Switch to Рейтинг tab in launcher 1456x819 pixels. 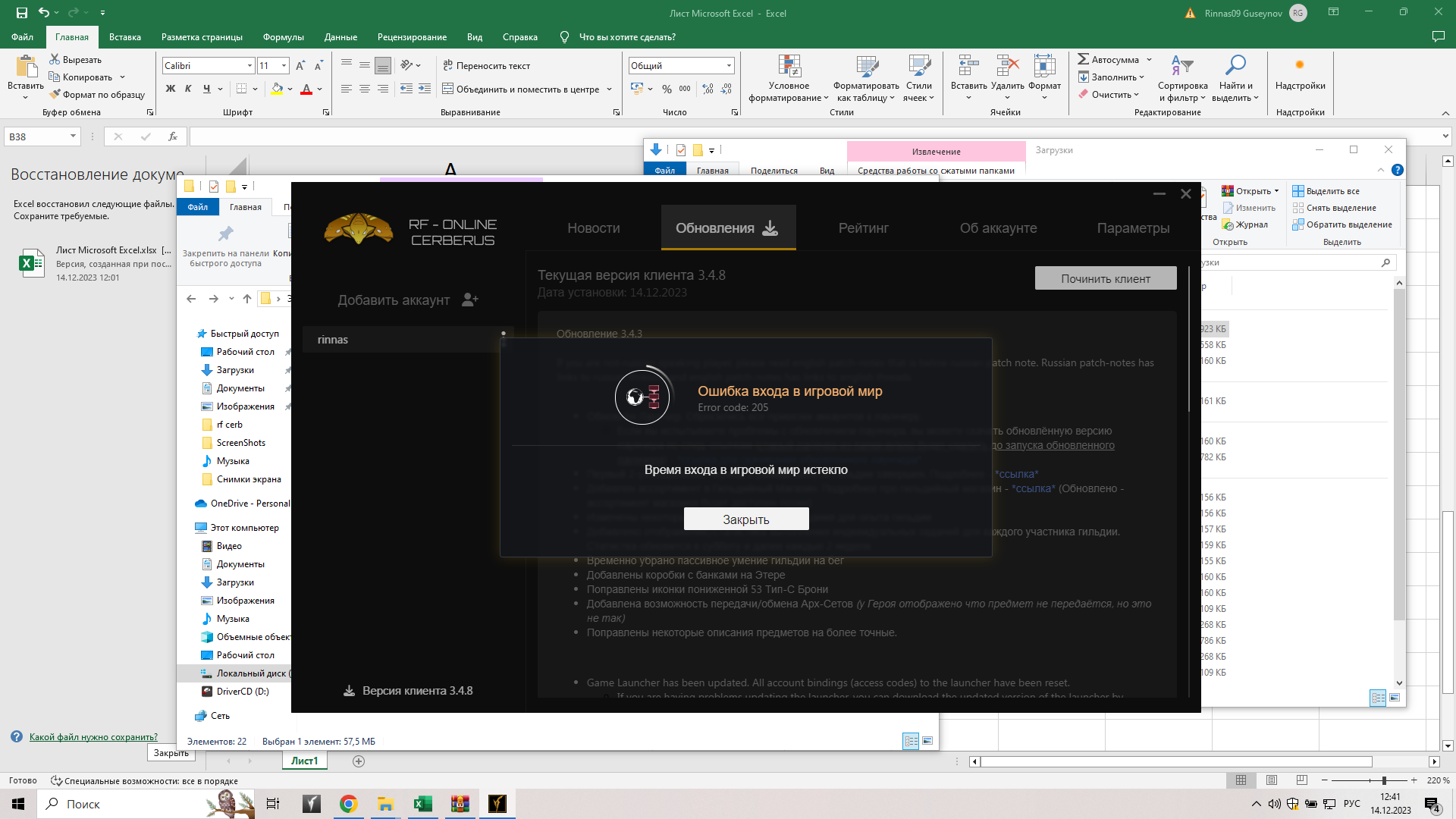pyautogui.click(x=863, y=228)
